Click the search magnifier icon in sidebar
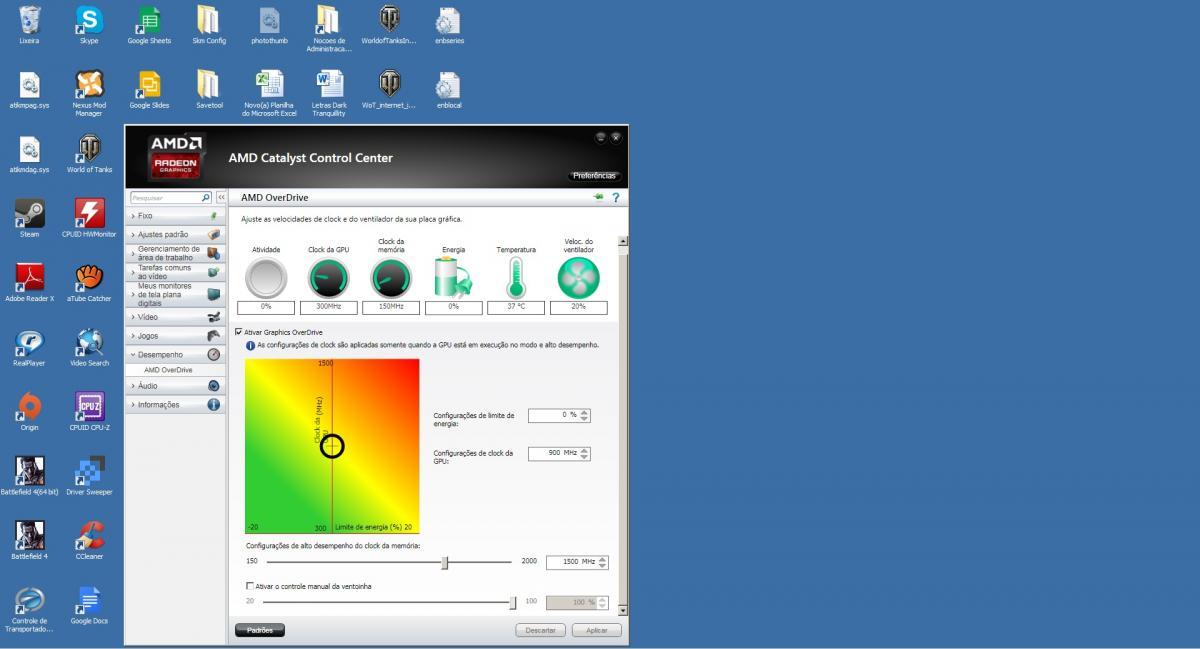This screenshot has width=1200, height=649. (206, 198)
